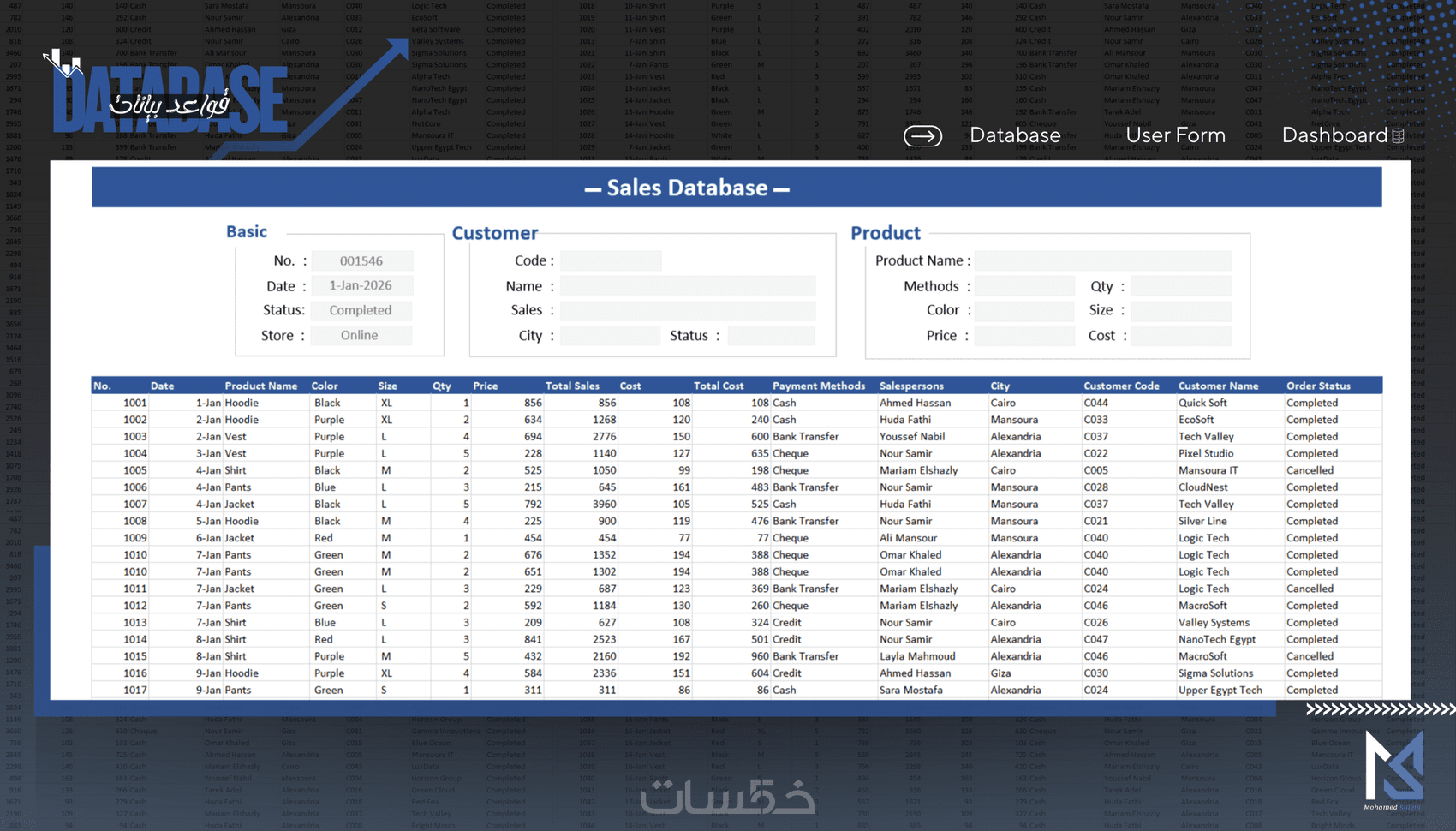The width and height of the screenshot is (1456, 831).
Task: Click customer name cell Valley Systems
Action: tap(1214, 623)
